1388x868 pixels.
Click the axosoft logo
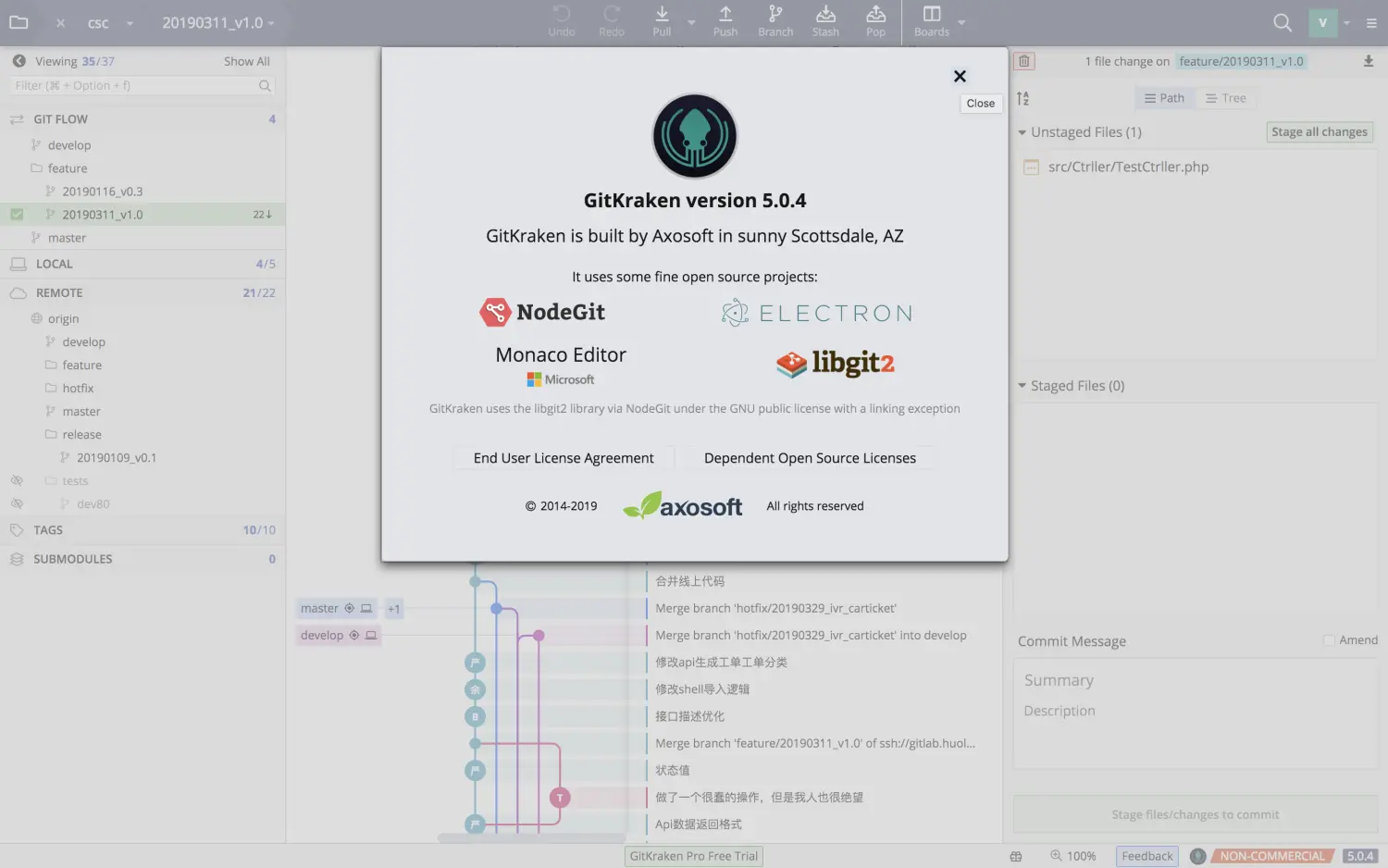pyautogui.click(x=683, y=505)
